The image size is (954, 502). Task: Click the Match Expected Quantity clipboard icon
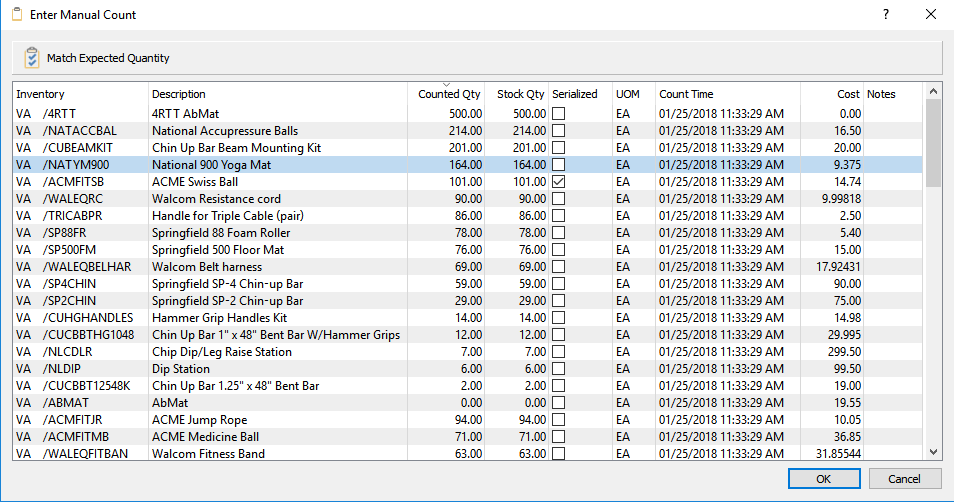click(32, 58)
